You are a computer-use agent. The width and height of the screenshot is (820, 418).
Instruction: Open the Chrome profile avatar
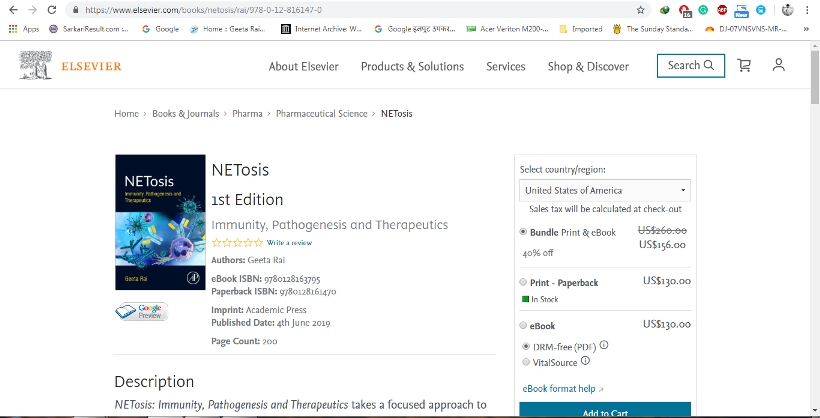click(788, 10)
